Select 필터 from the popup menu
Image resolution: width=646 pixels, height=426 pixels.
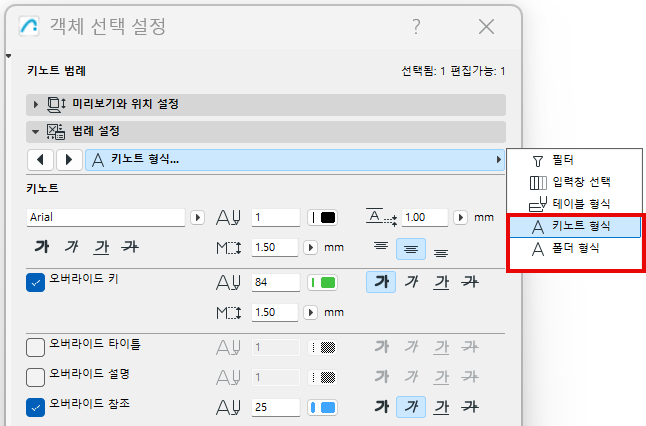(x=574, y=160)
